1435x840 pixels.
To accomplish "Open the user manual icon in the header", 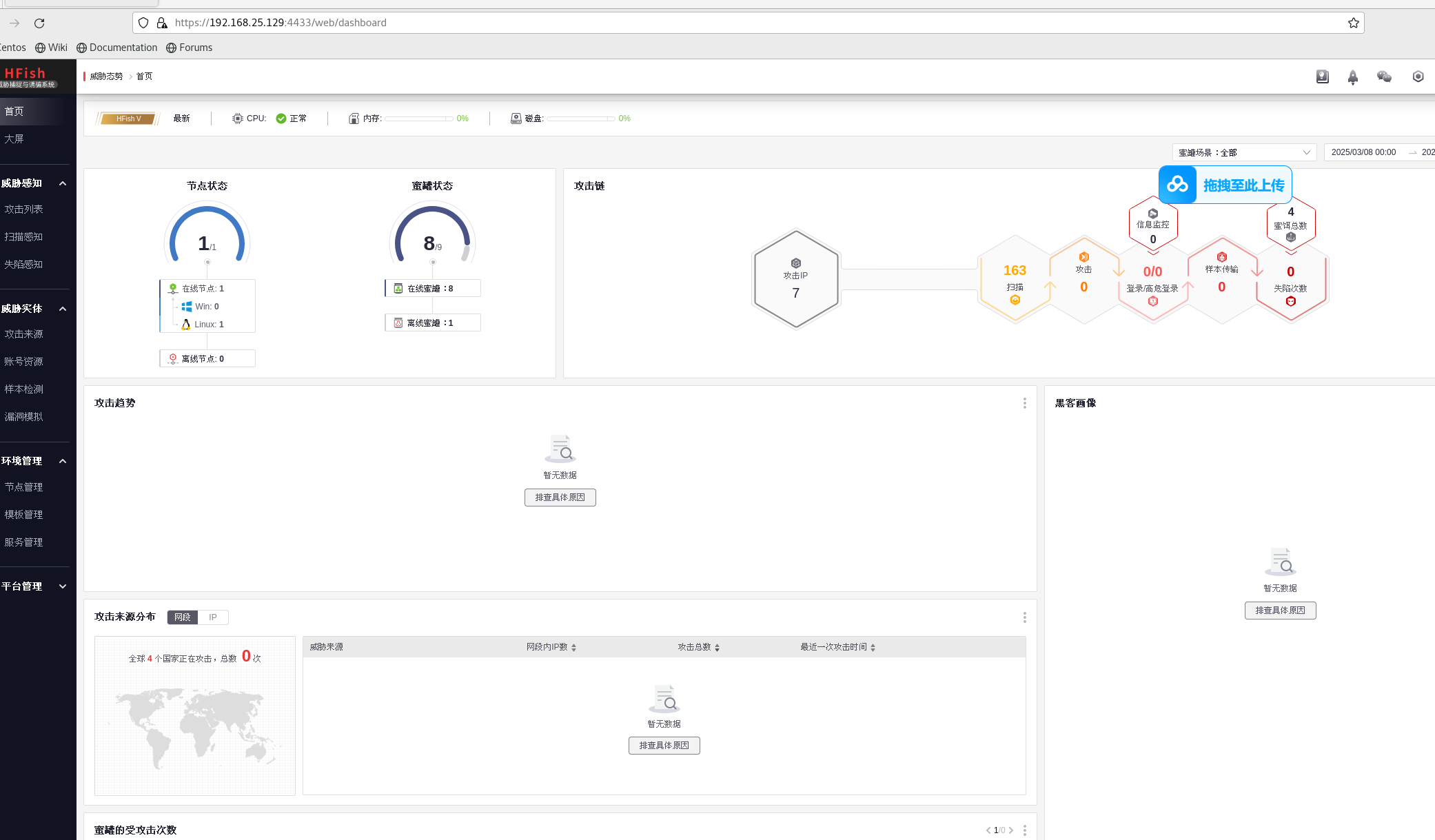I will [x=1322, y=77].
